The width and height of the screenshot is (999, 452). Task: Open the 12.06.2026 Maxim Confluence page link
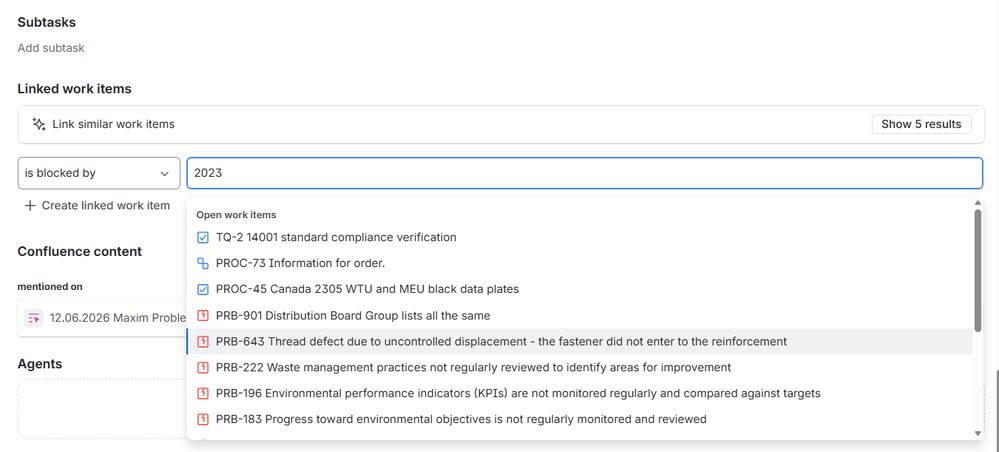pos(118,317)
